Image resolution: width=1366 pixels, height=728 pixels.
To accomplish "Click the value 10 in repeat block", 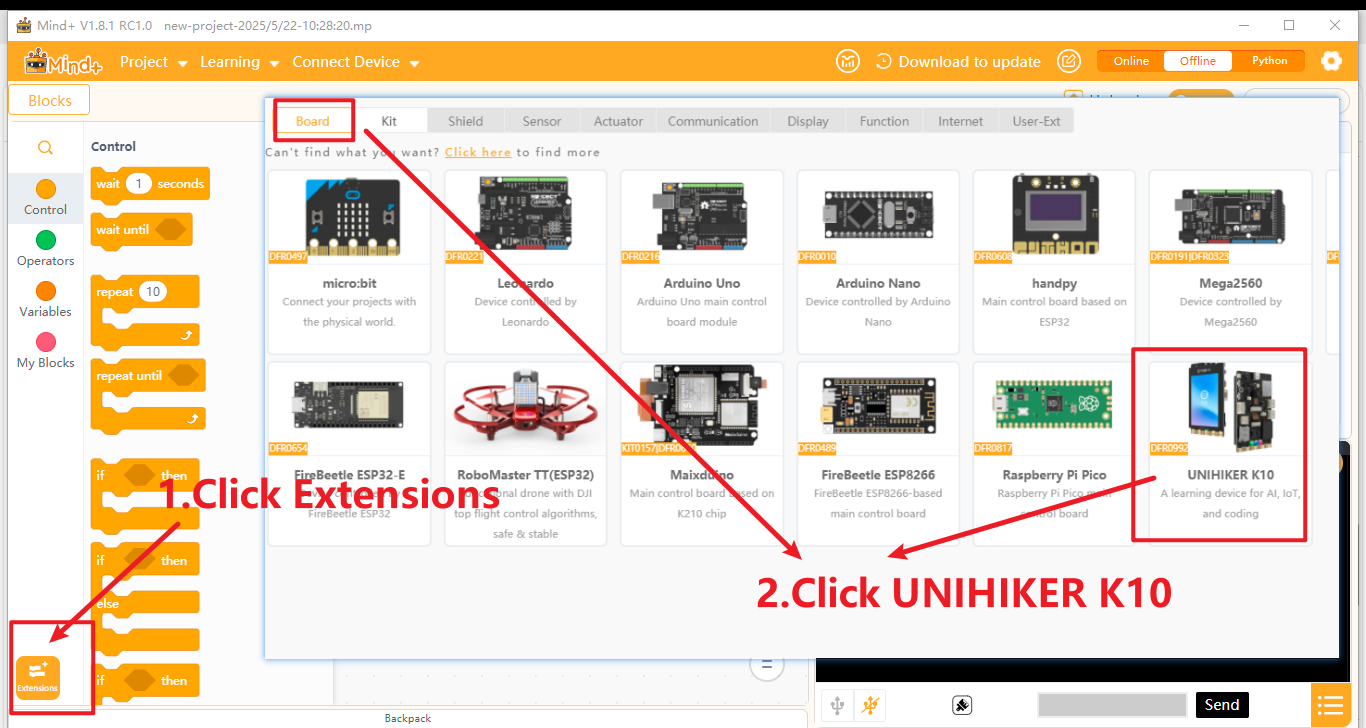I will coord(152,292).
